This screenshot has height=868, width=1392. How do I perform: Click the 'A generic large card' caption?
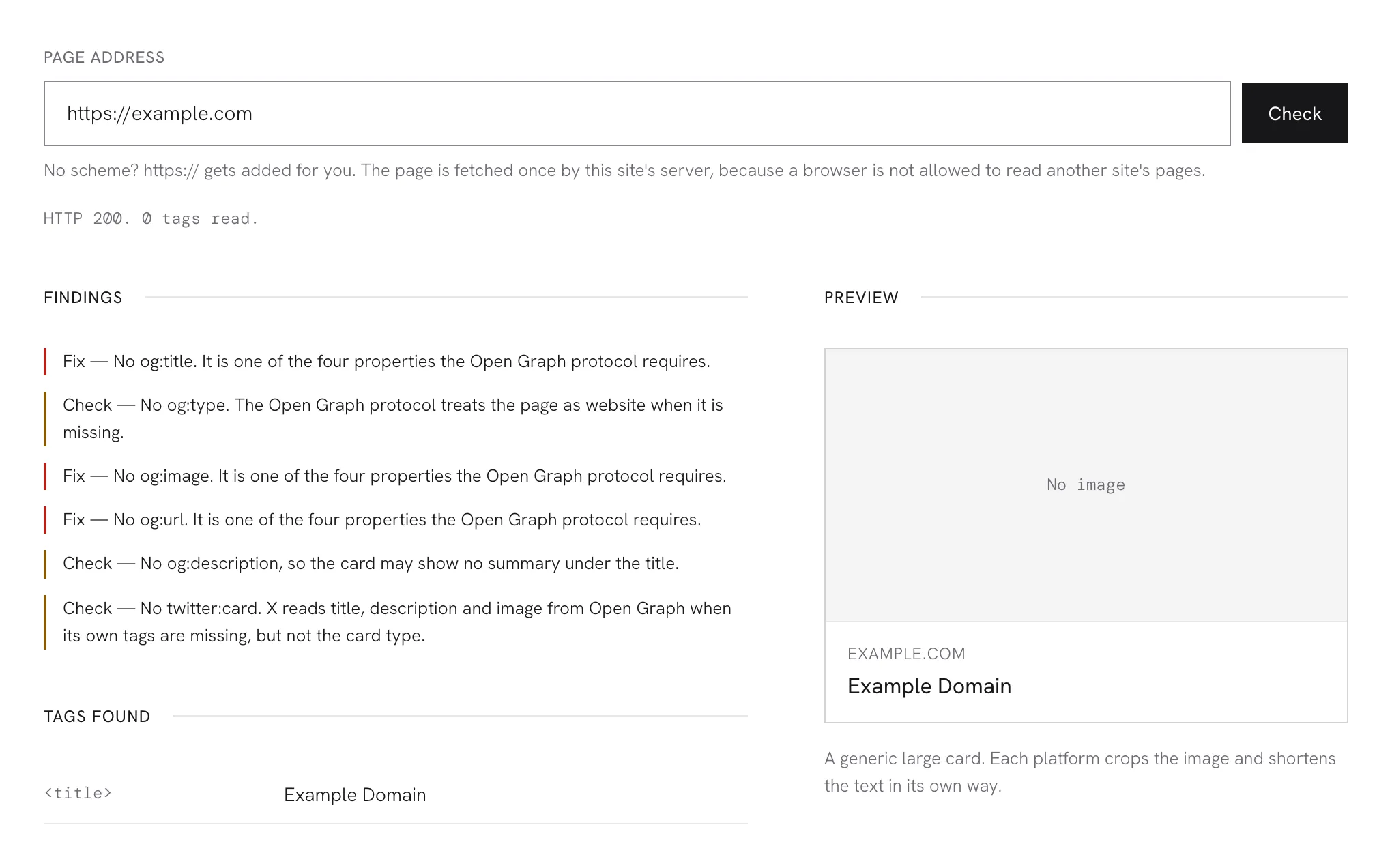(1080, 772)
